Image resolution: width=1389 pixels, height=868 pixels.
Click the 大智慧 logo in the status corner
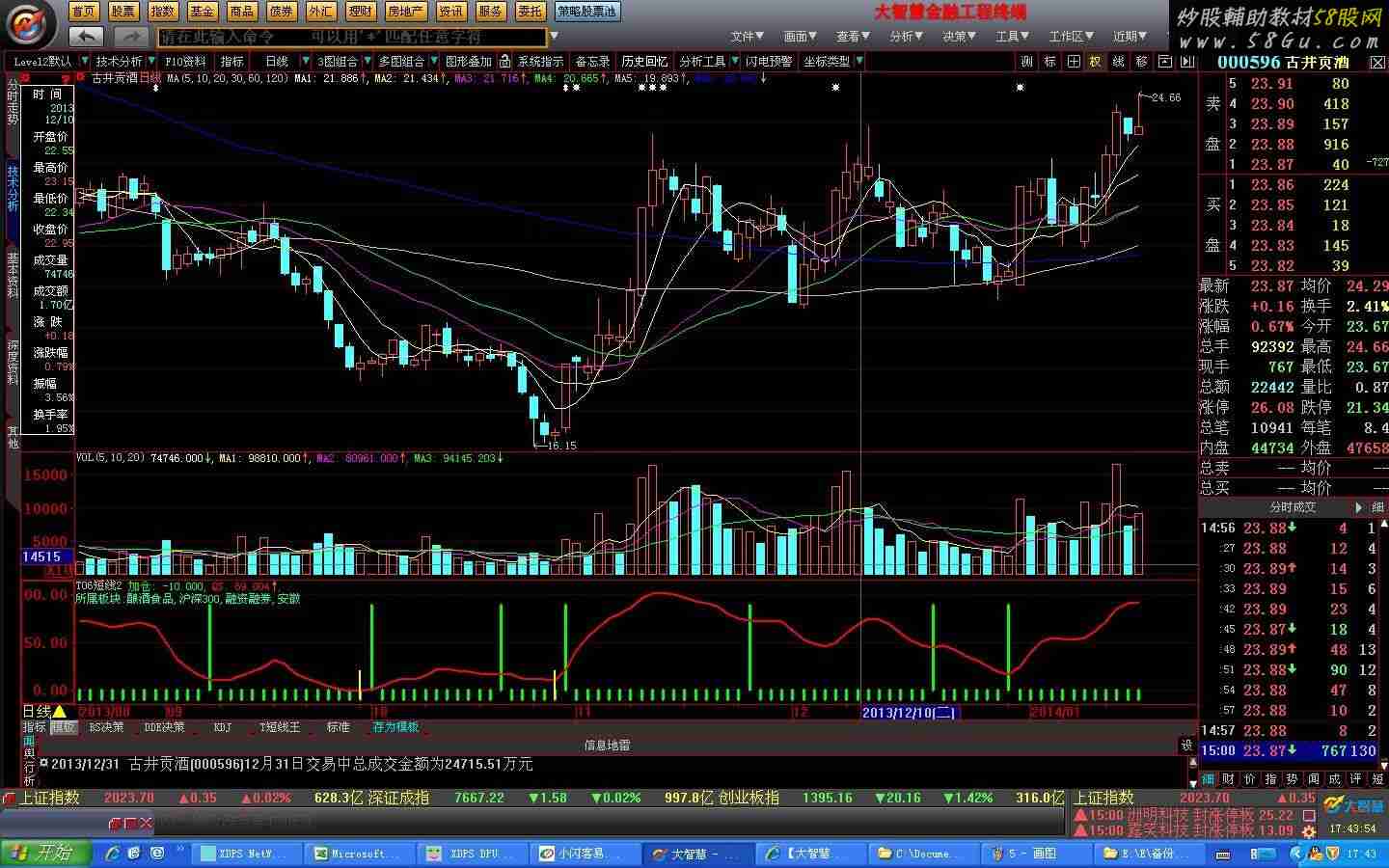[1354, 805]
